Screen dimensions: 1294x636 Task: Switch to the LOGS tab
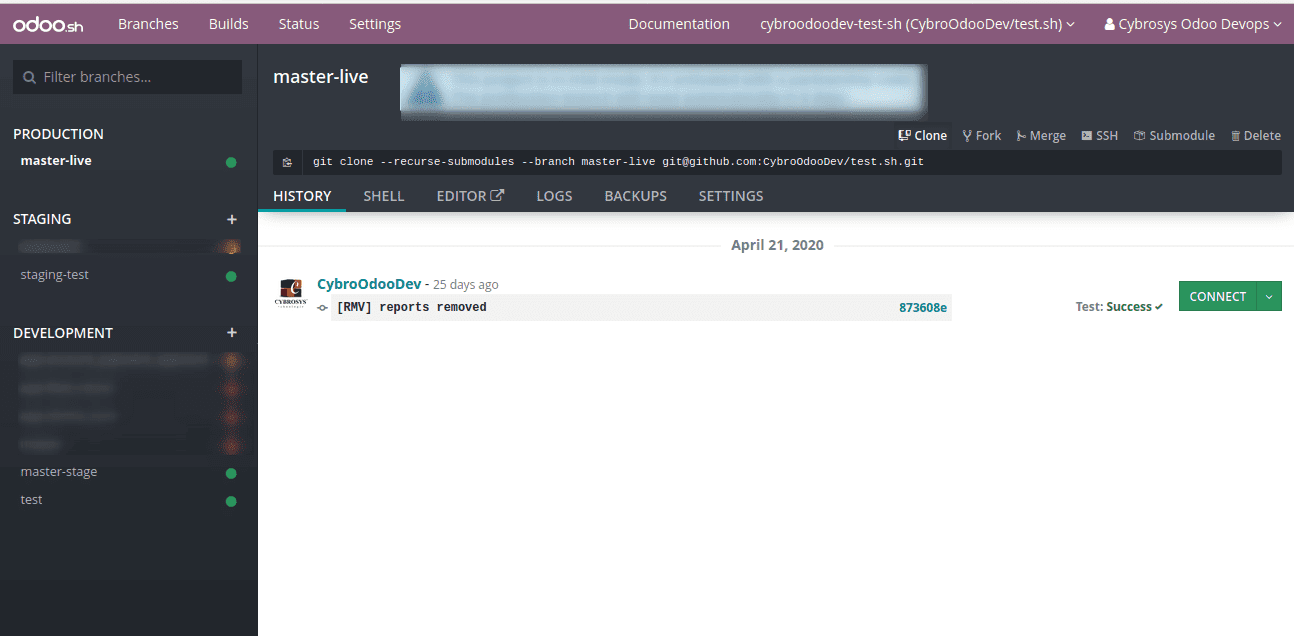(554, 196)
